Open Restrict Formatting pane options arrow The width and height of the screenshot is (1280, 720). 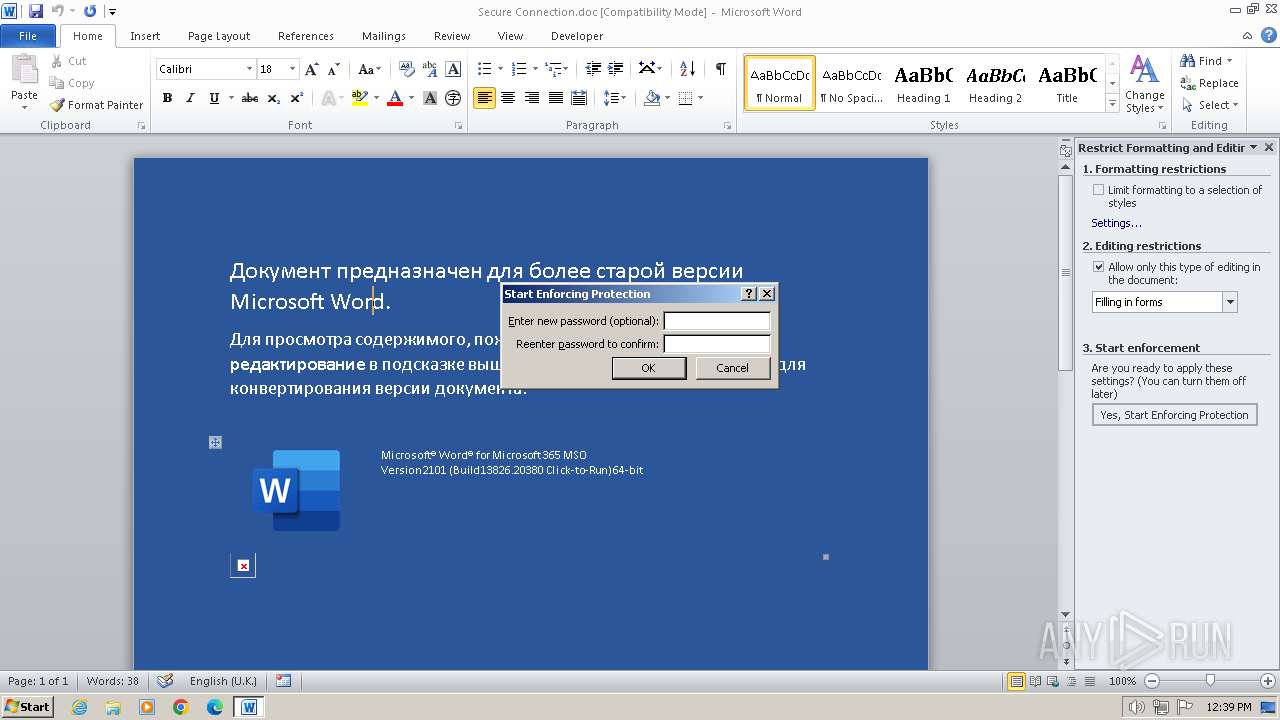click(x=1253, y=147)
